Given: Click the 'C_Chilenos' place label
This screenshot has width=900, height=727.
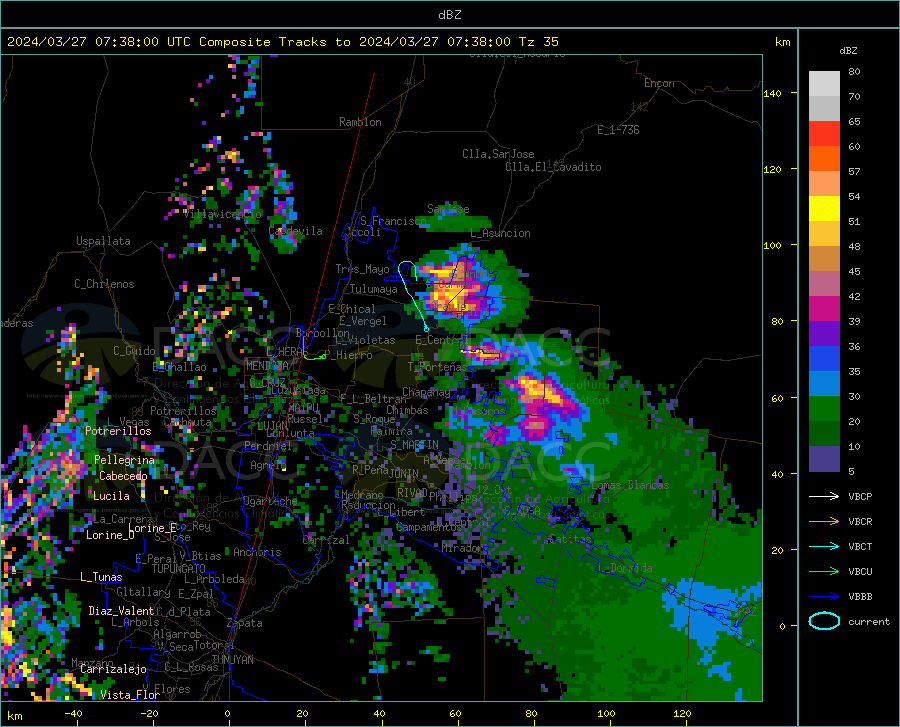Looking at the screenshot, I should point(104,284).
